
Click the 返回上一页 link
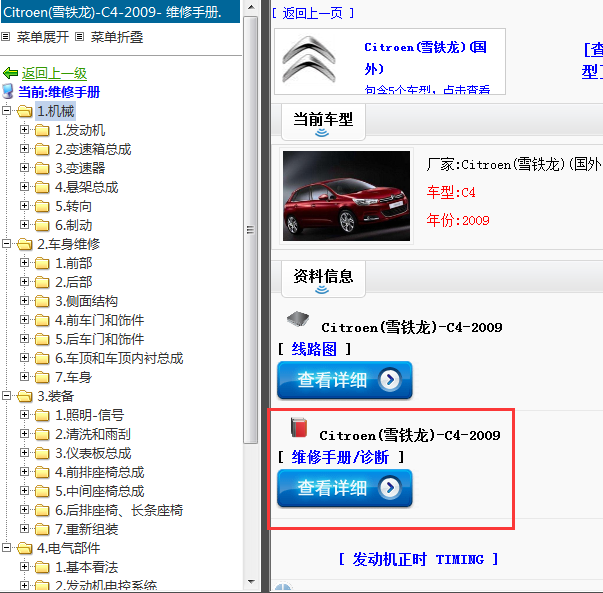[313, 13]
